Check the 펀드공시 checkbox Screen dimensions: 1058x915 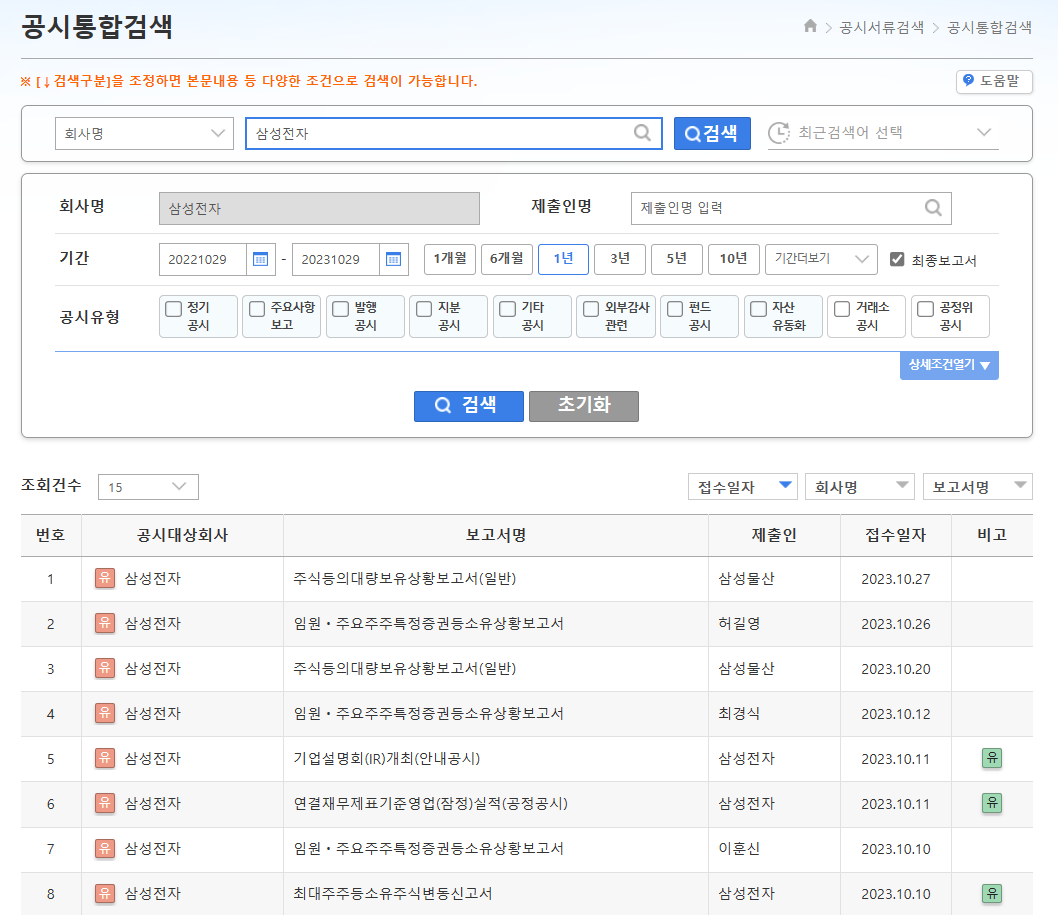point(675,308)
